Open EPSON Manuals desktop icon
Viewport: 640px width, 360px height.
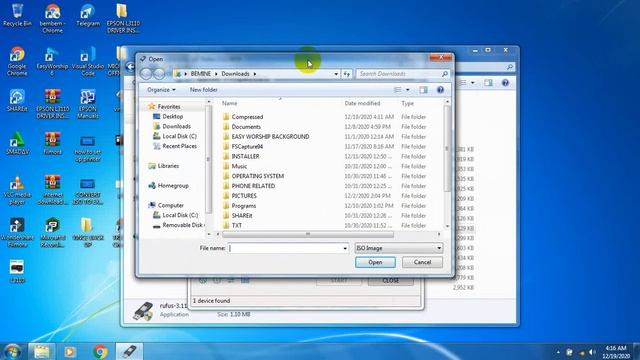[x=88, y=104]
